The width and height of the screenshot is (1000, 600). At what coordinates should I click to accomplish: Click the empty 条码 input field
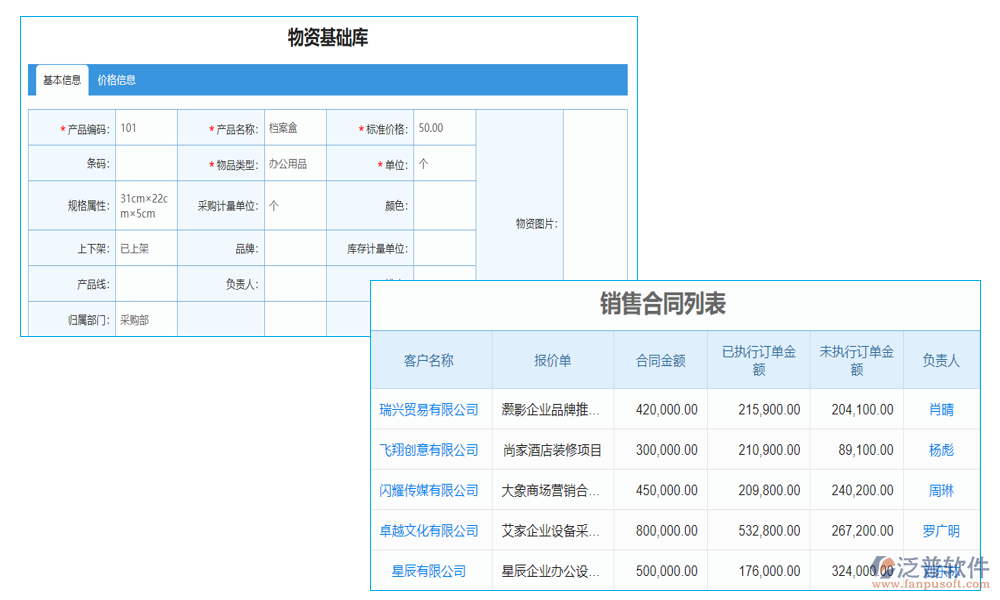pyautogui.click(x=146, y=163)
